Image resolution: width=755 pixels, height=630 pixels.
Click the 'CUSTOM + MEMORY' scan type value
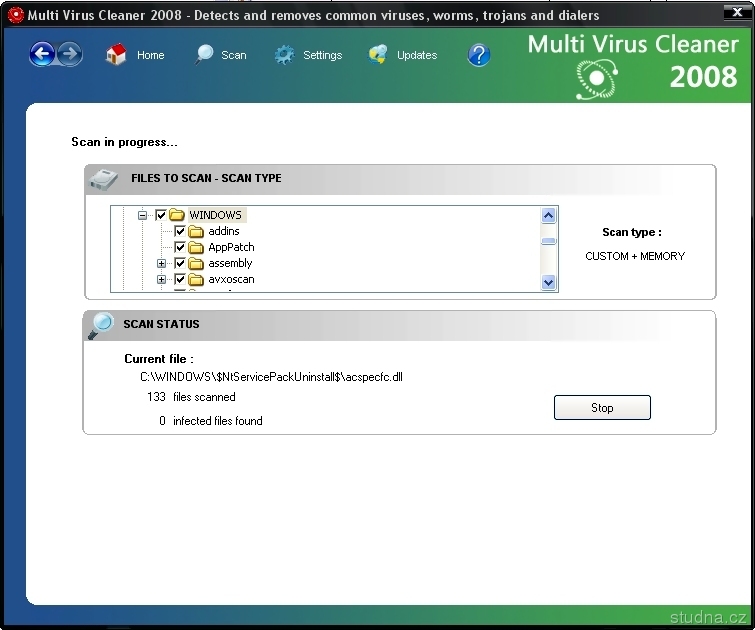pyautogui.click(x=635, y=256)
